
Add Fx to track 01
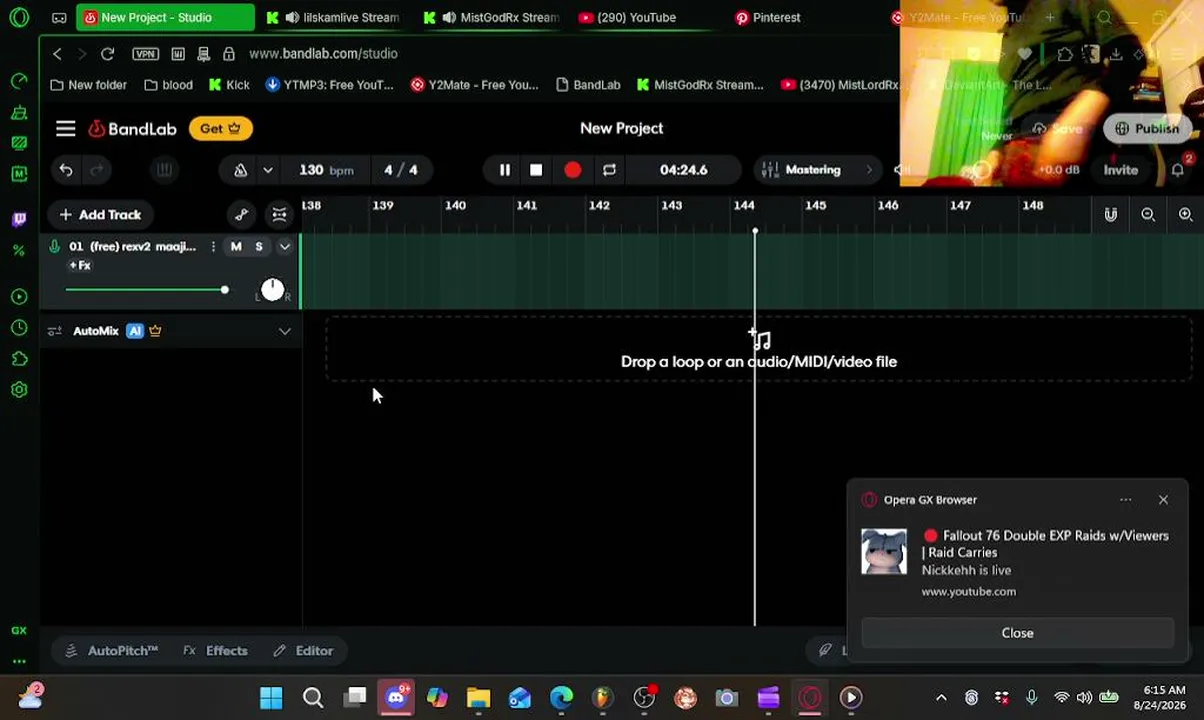tap(80, 266)
